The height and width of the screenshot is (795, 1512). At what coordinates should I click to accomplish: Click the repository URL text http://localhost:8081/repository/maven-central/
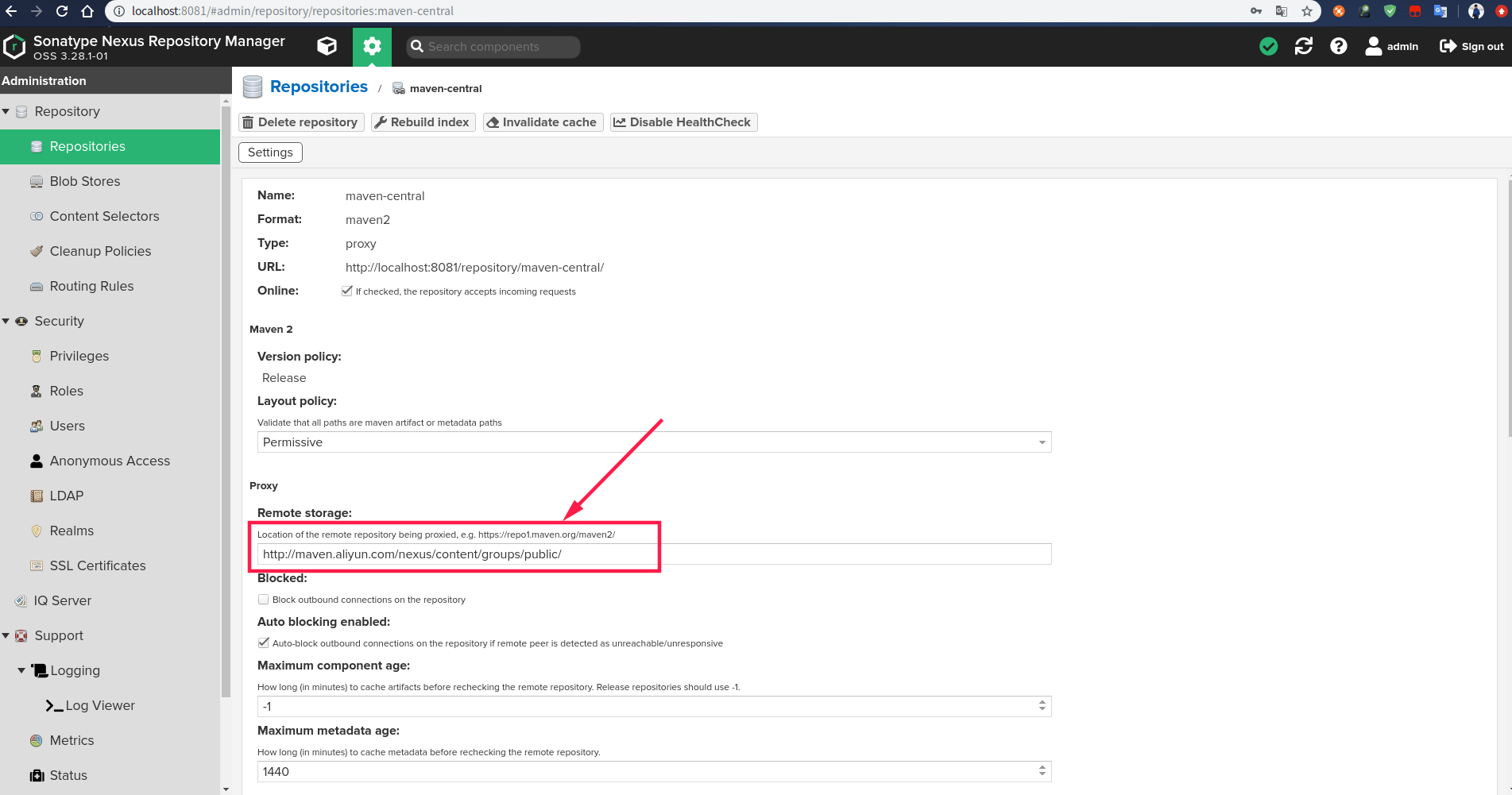tap(474, 268)
